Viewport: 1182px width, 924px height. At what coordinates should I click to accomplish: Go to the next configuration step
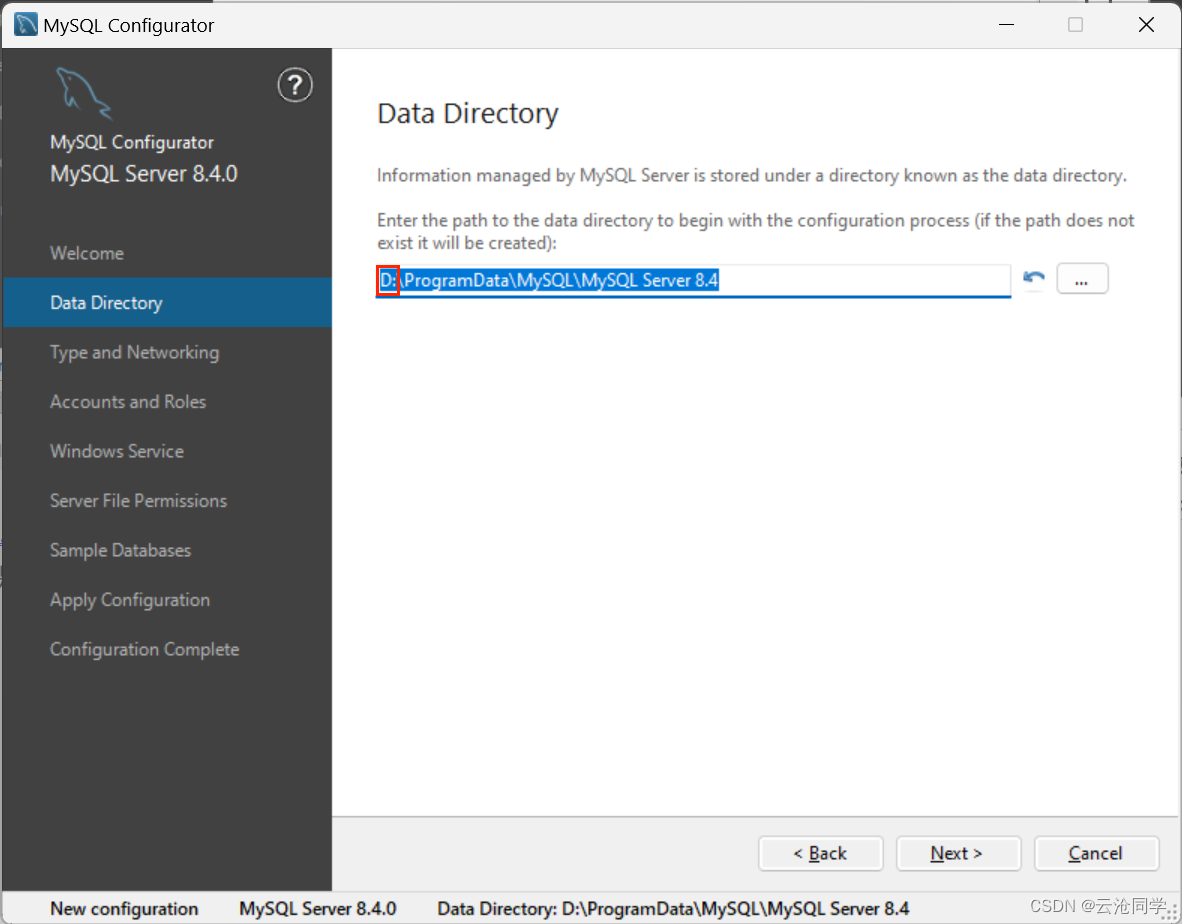click(x=957, y=853)
